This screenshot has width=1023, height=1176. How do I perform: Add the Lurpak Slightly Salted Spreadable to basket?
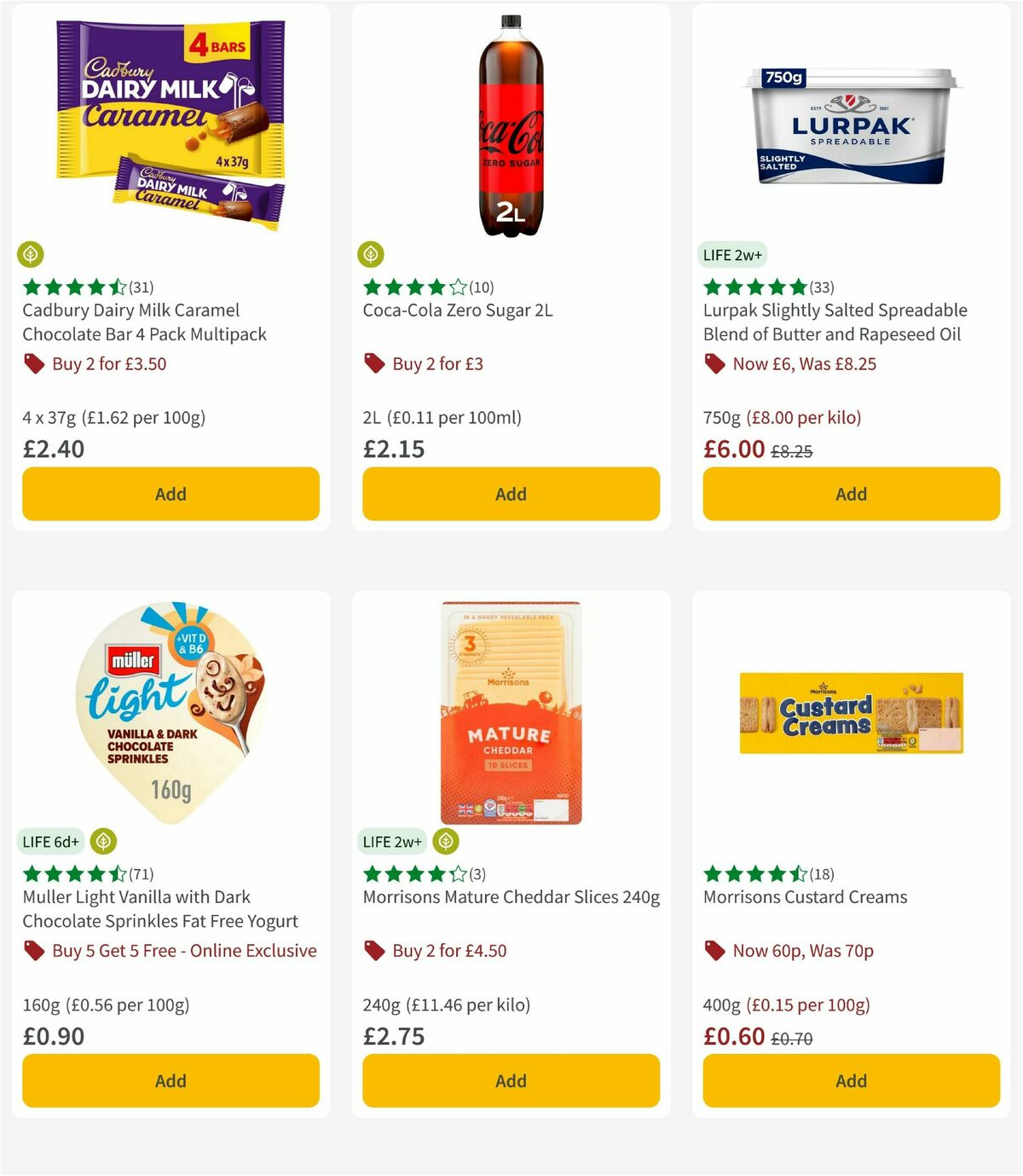click(850, 494)
